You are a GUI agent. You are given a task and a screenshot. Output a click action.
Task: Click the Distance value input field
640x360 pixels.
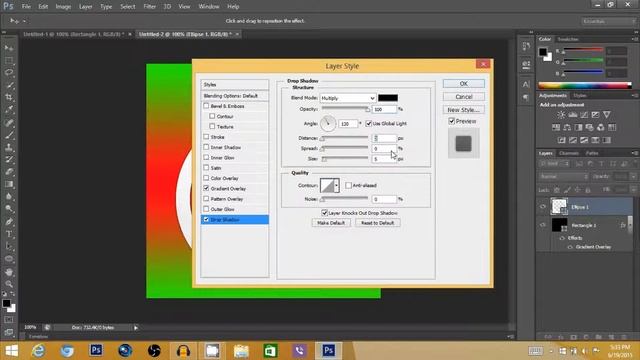click(384, 138)
